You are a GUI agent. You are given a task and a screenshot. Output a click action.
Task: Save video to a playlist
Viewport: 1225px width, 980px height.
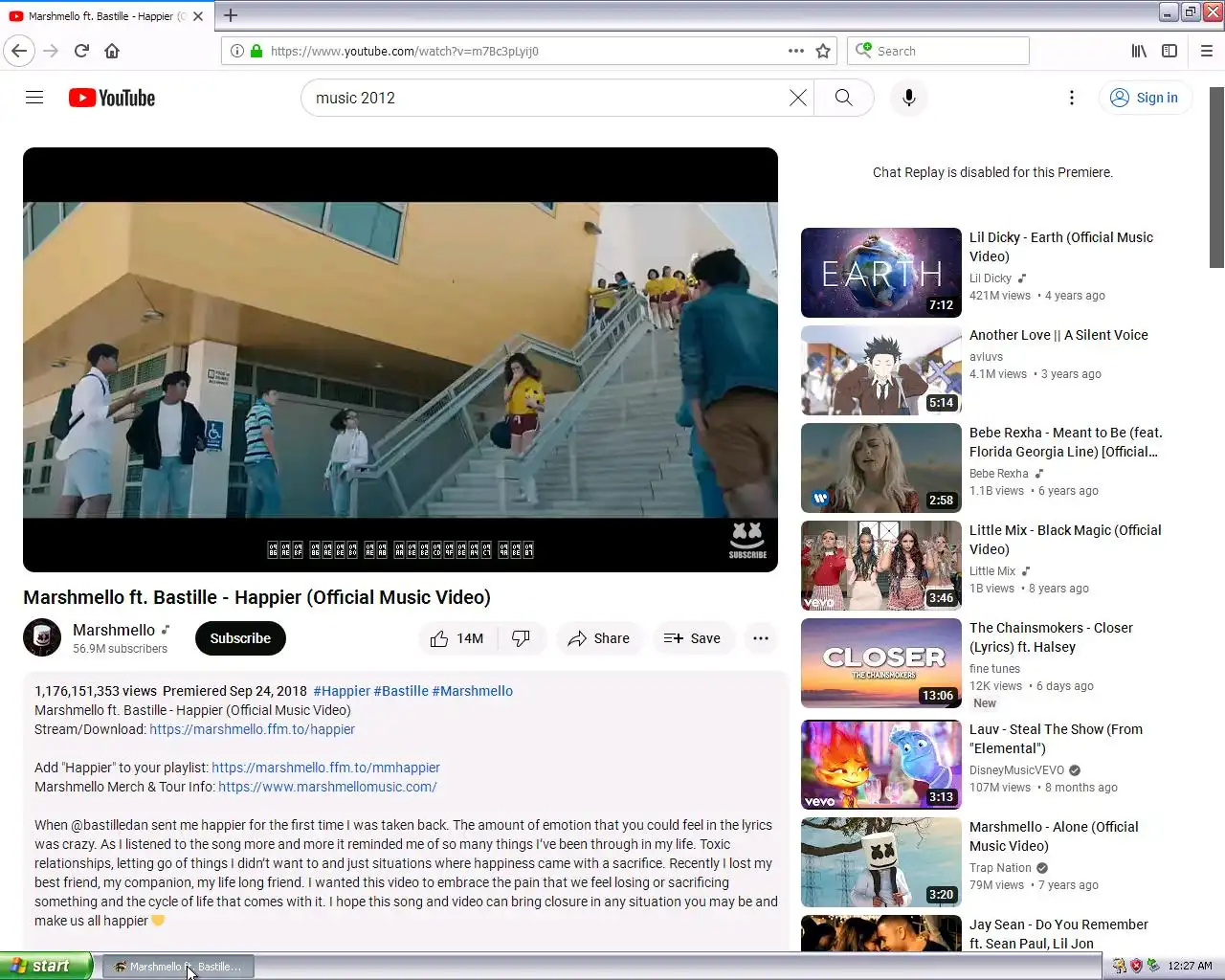pyautogui.click(x=692, y=638)
